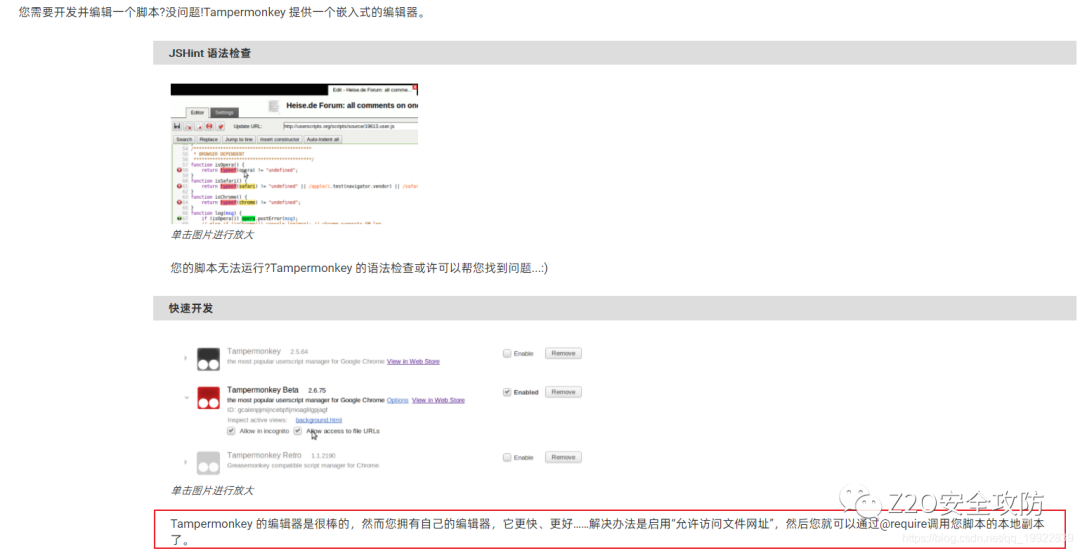Screen dimensions: 1080x551
Task: Click the script document icon beside Heise.de Forum title
Action: point(274,106)
